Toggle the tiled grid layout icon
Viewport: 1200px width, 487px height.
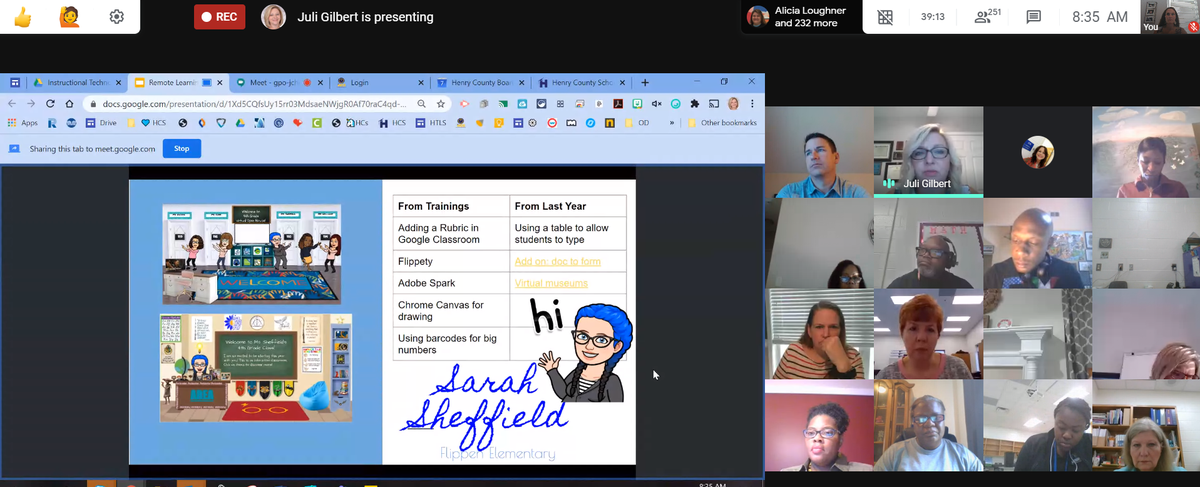884,17
